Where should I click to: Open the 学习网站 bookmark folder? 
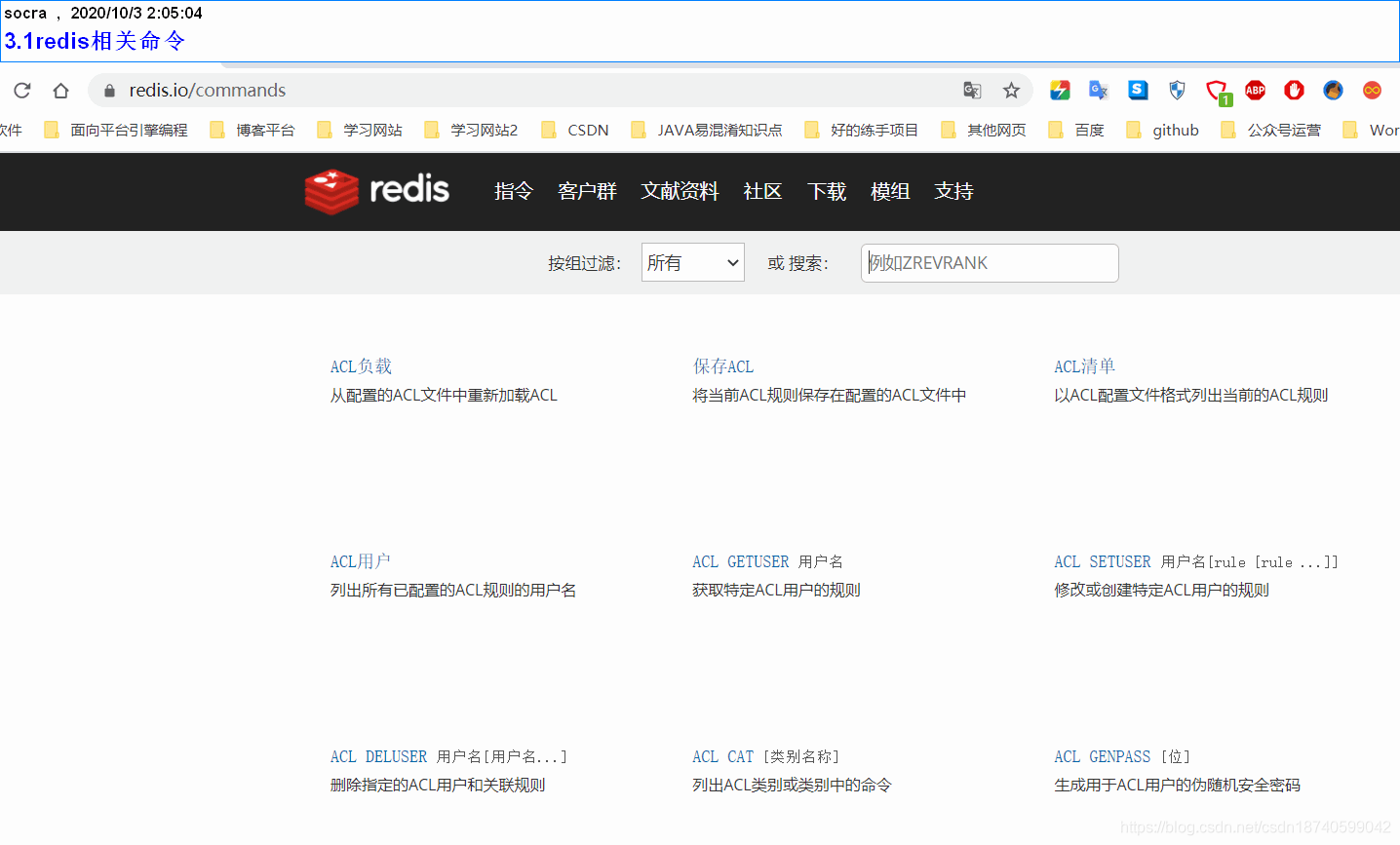(x=360, y=131)
